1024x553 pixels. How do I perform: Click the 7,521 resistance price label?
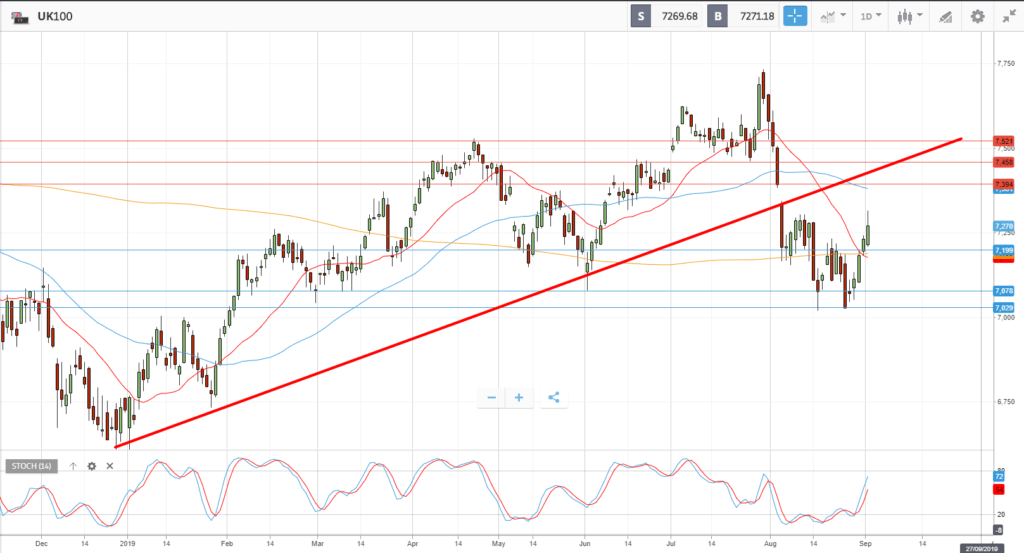click(x=1004, y=141)
